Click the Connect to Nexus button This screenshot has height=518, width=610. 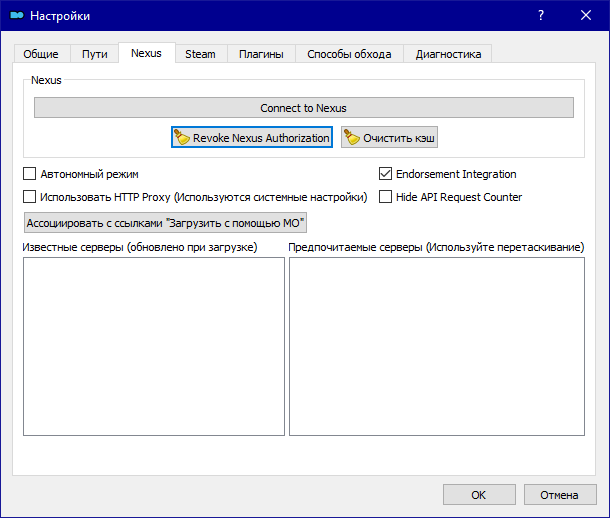[303, 108]
